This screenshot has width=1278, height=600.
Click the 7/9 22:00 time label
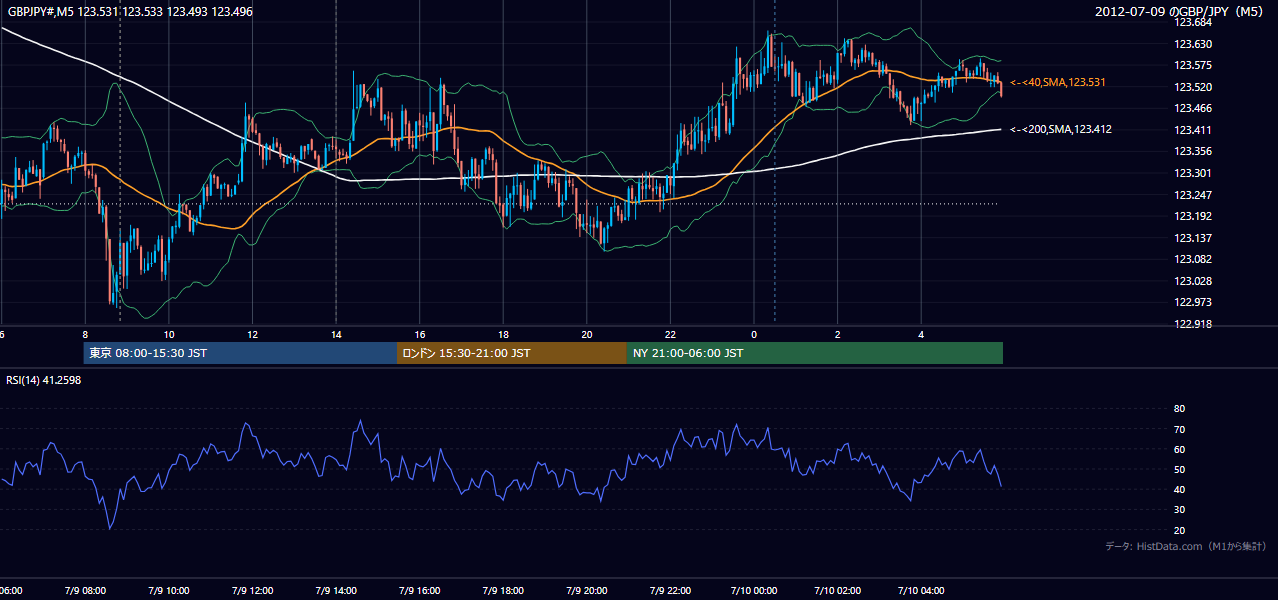coord(669,590)
